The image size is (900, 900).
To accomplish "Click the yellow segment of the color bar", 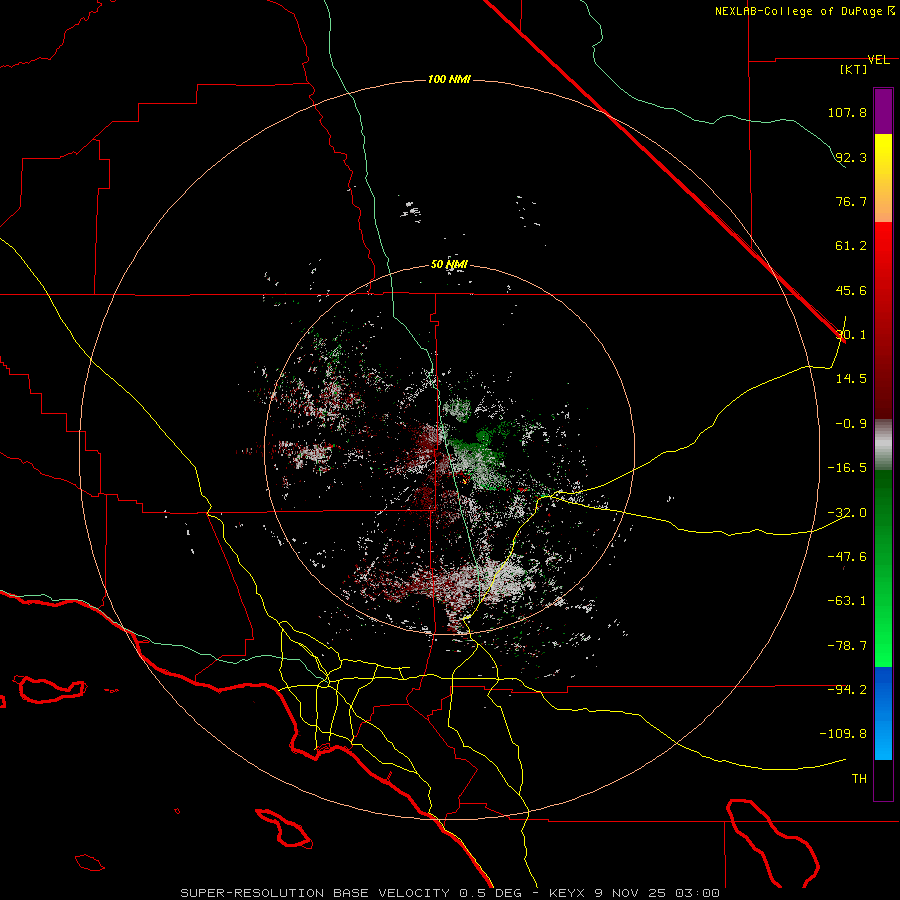I will pyautogui.click(x=883, y=178).
